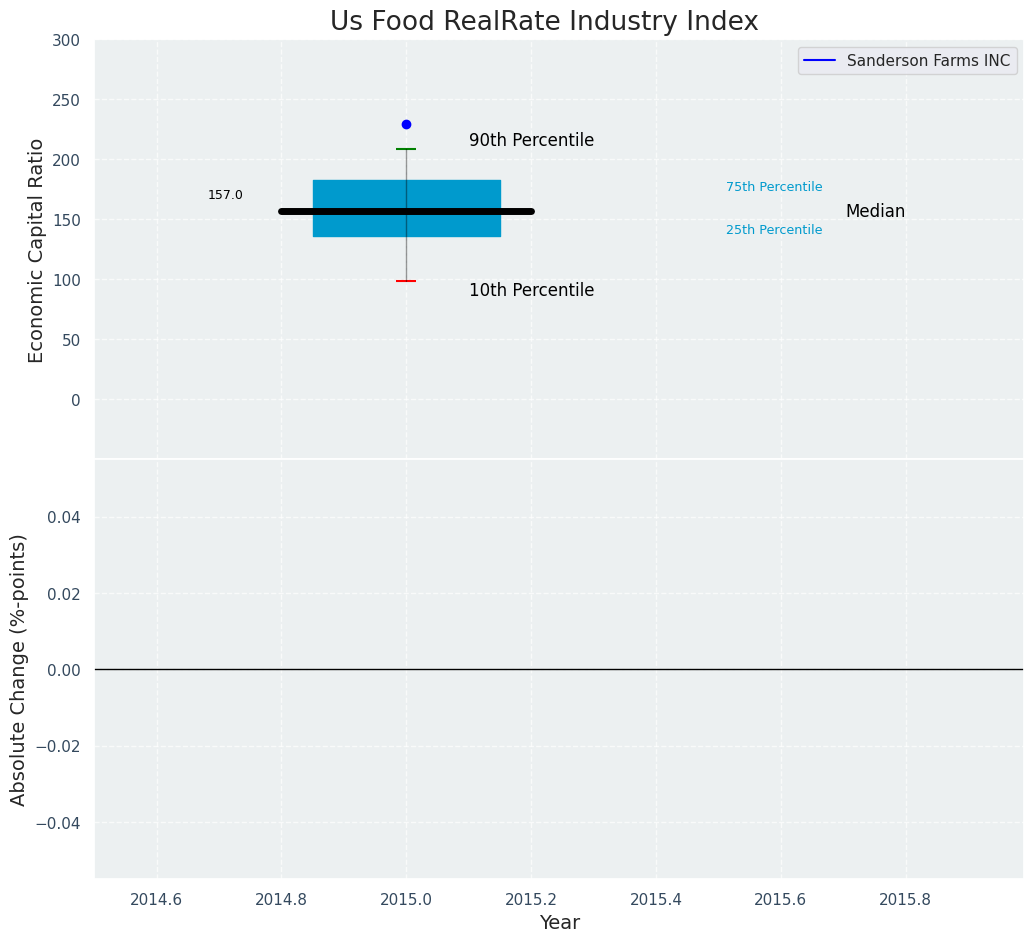This screenshot has width=1034, height=942.
Task: Click the Absolute Change (%-points) axis label
Action: click(x=19, y=669)
